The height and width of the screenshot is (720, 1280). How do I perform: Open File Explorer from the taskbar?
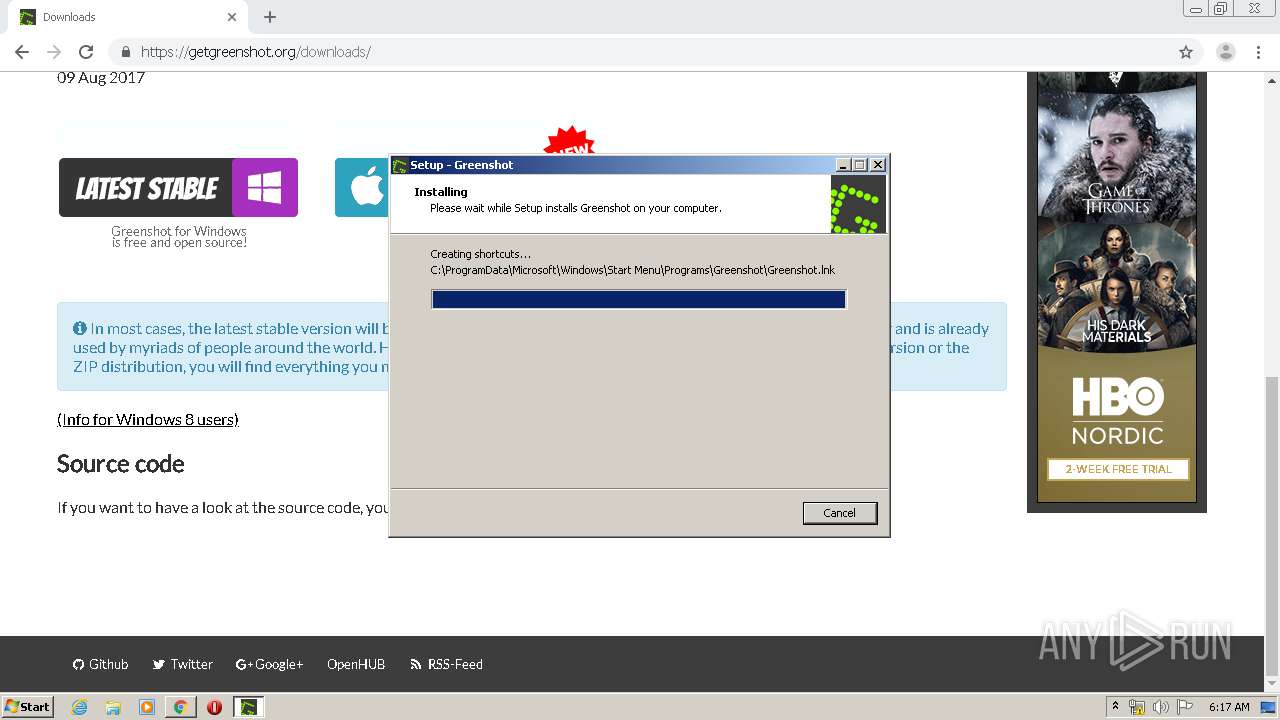pos(113,707)
